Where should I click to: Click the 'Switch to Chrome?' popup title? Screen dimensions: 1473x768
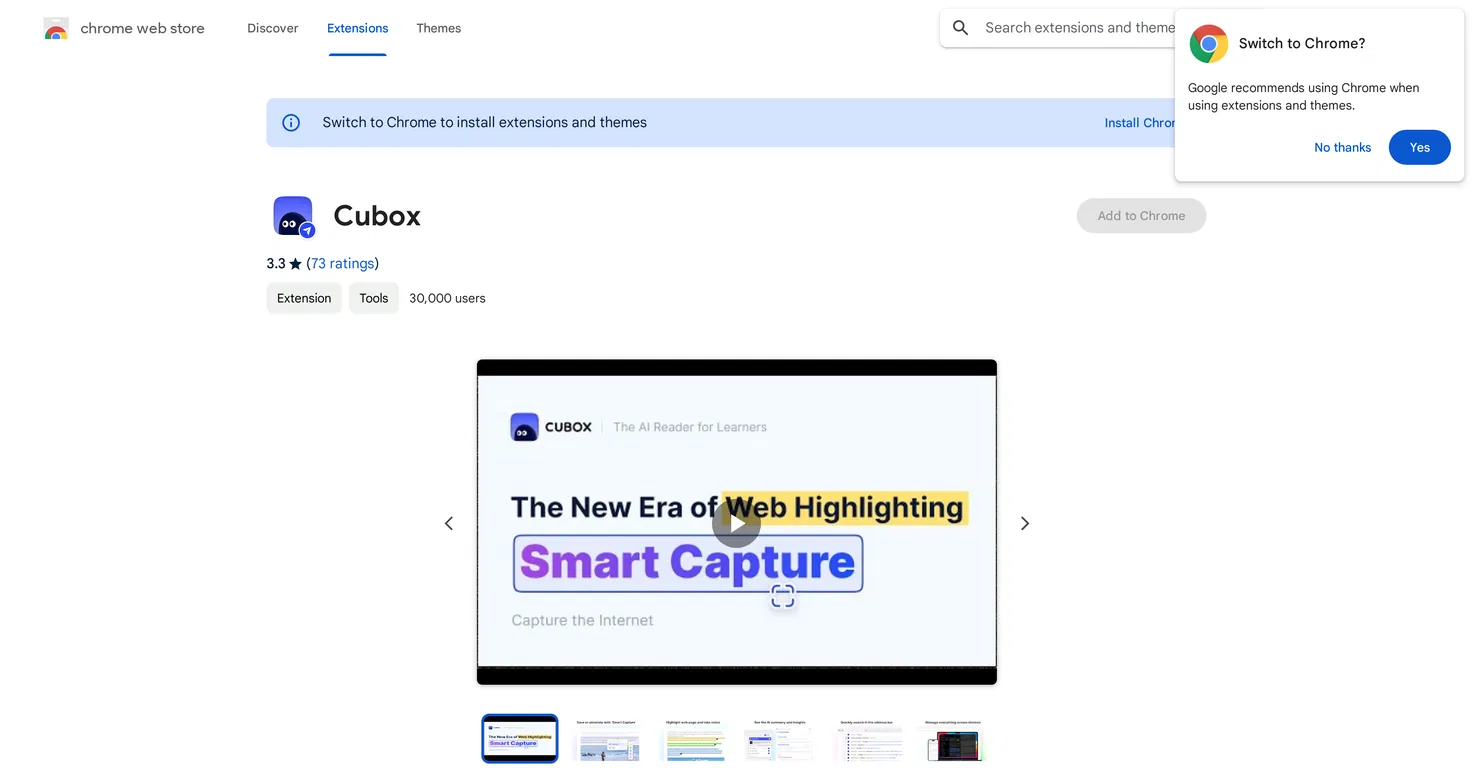click(1302, 44)
